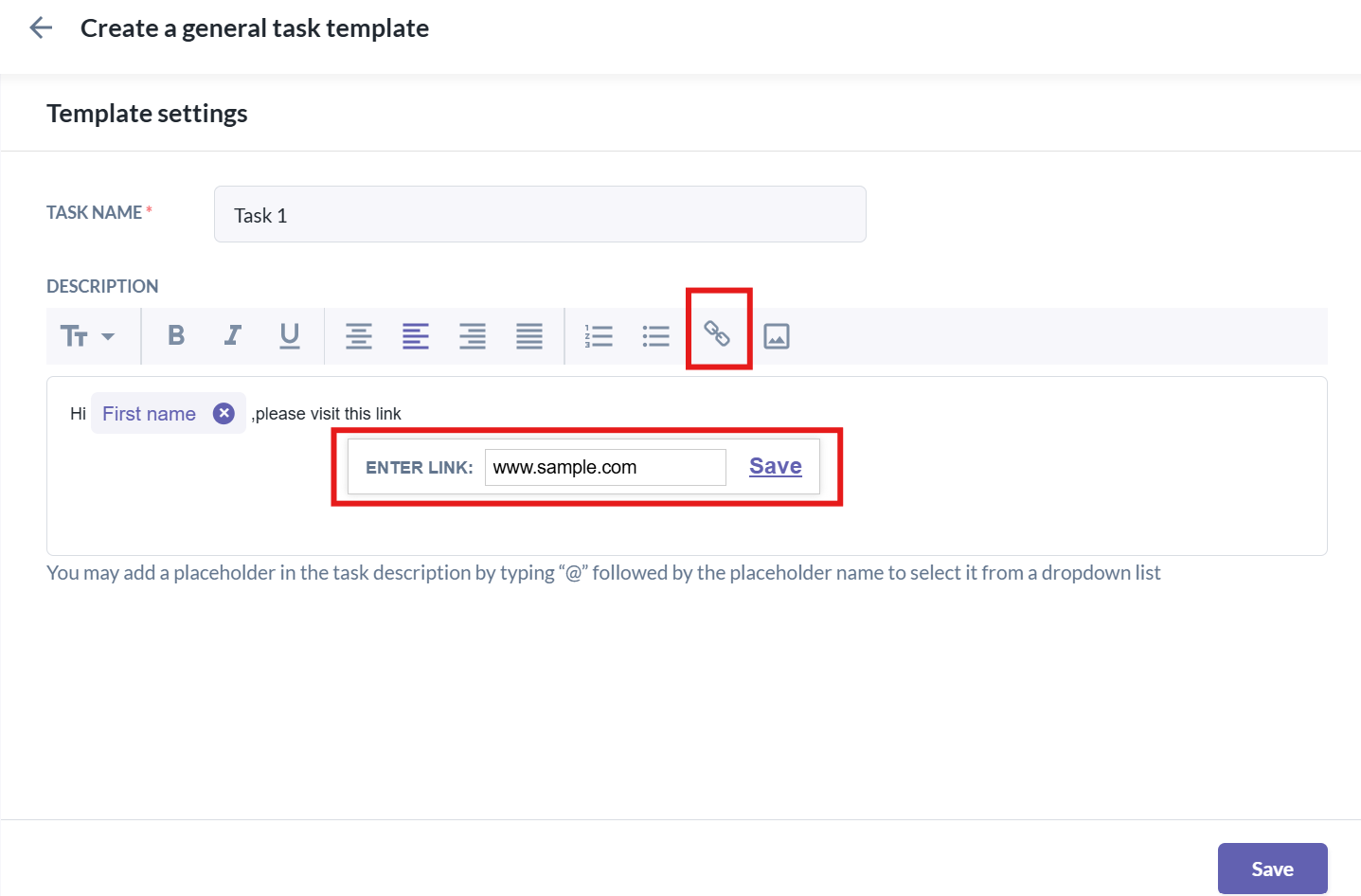
Task: Justify the description text
Action: click(x=529, y=336)
